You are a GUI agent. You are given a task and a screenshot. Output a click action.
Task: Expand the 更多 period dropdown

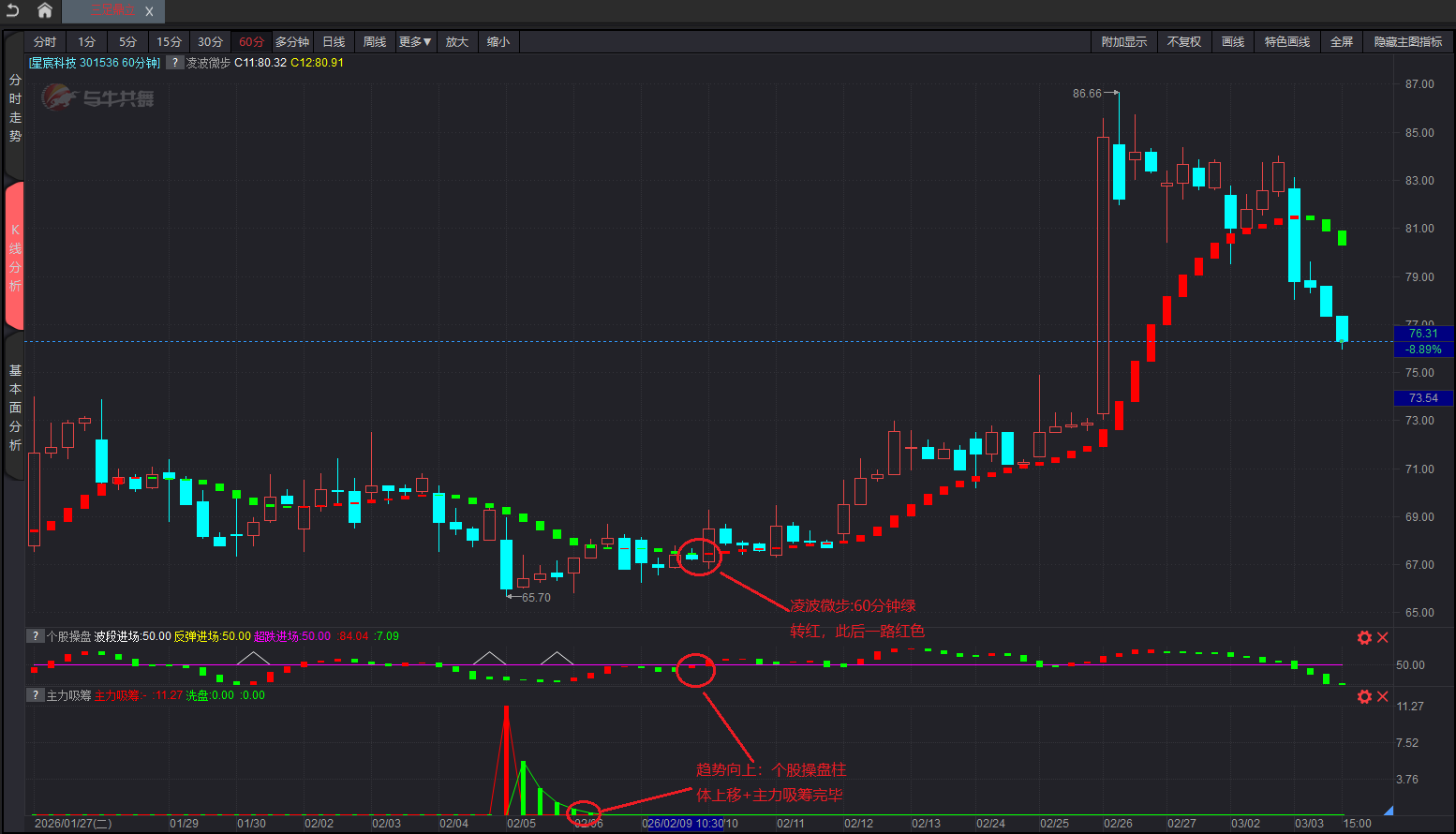coord(415,42)
